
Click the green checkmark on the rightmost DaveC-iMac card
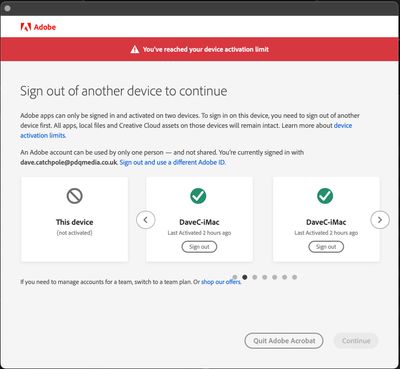(325, 196)
